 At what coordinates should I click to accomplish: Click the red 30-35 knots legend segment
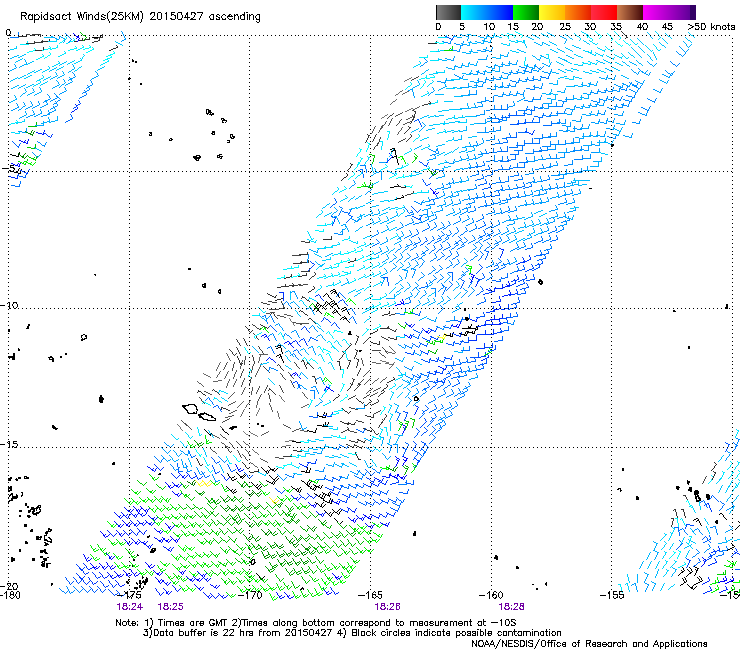pos(604,12)
